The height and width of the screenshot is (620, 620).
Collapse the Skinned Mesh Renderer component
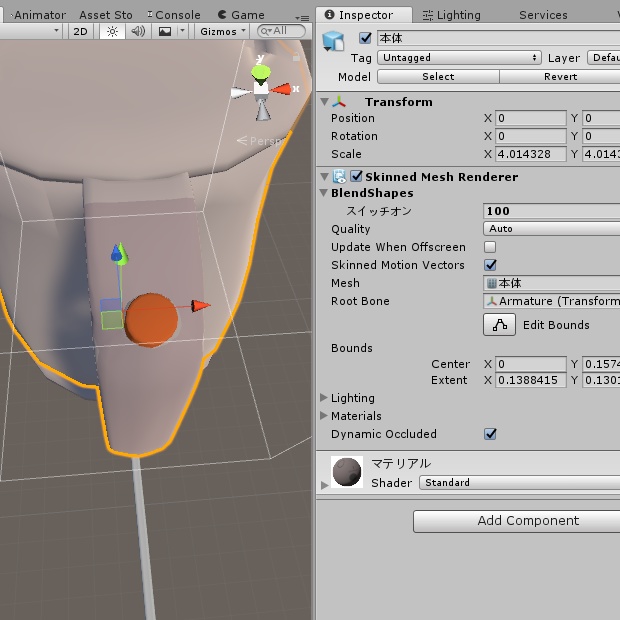325,177
